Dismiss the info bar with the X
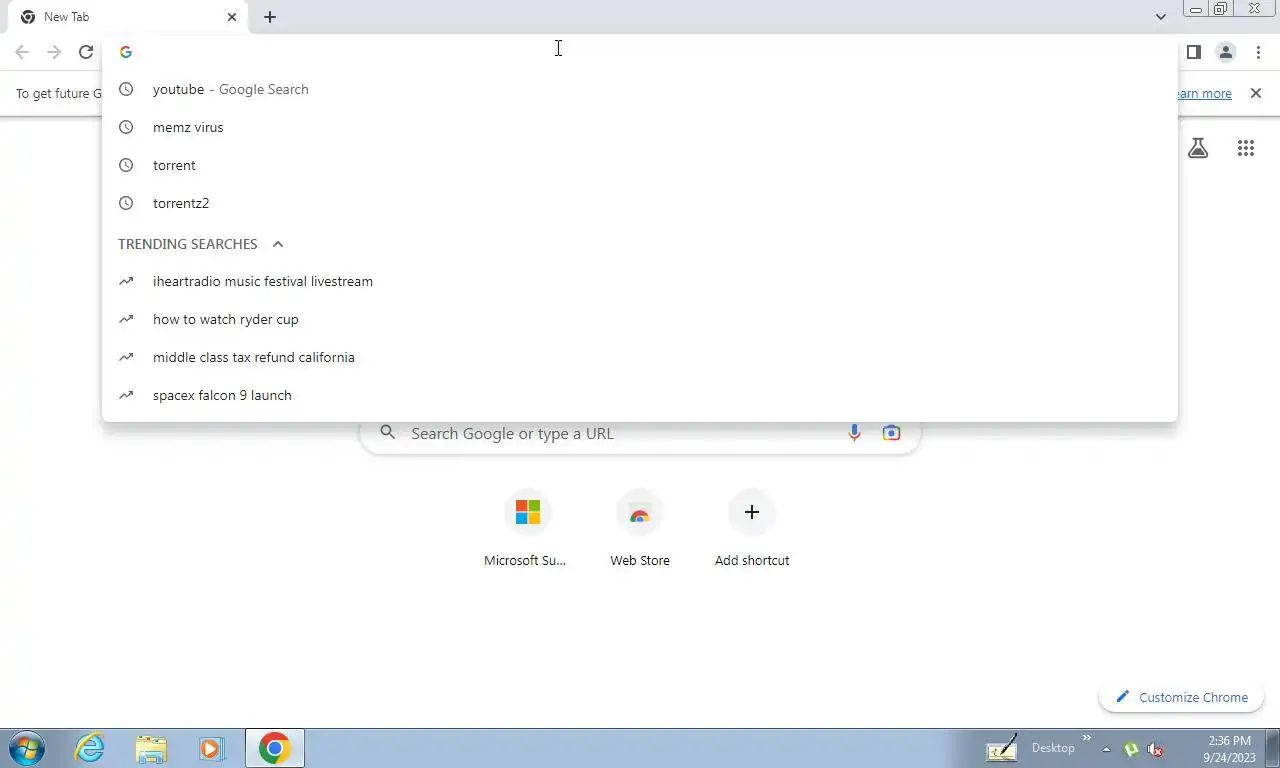The width and height of the screenshot is (1280, 768). tap(1256, 93)
